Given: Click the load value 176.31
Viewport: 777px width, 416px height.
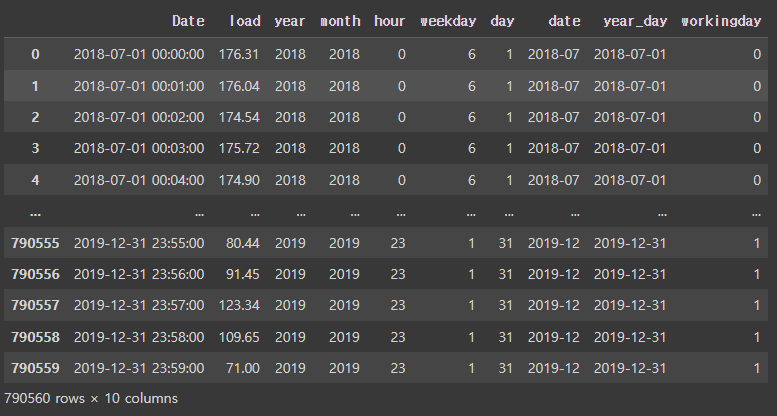Looking at the screenshot, I should (x=239, y=54).
